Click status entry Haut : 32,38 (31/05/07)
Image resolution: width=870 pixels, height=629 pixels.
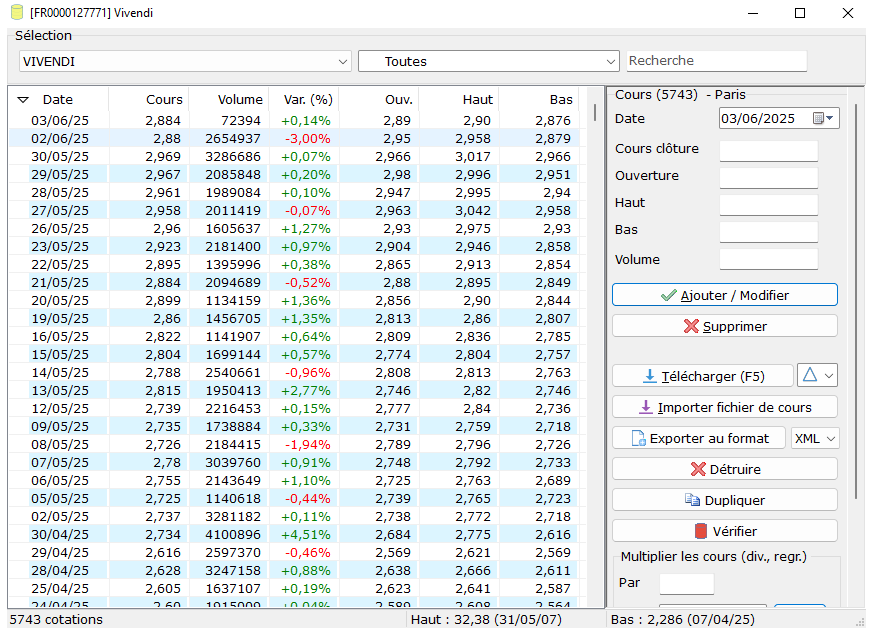(486, 620)
